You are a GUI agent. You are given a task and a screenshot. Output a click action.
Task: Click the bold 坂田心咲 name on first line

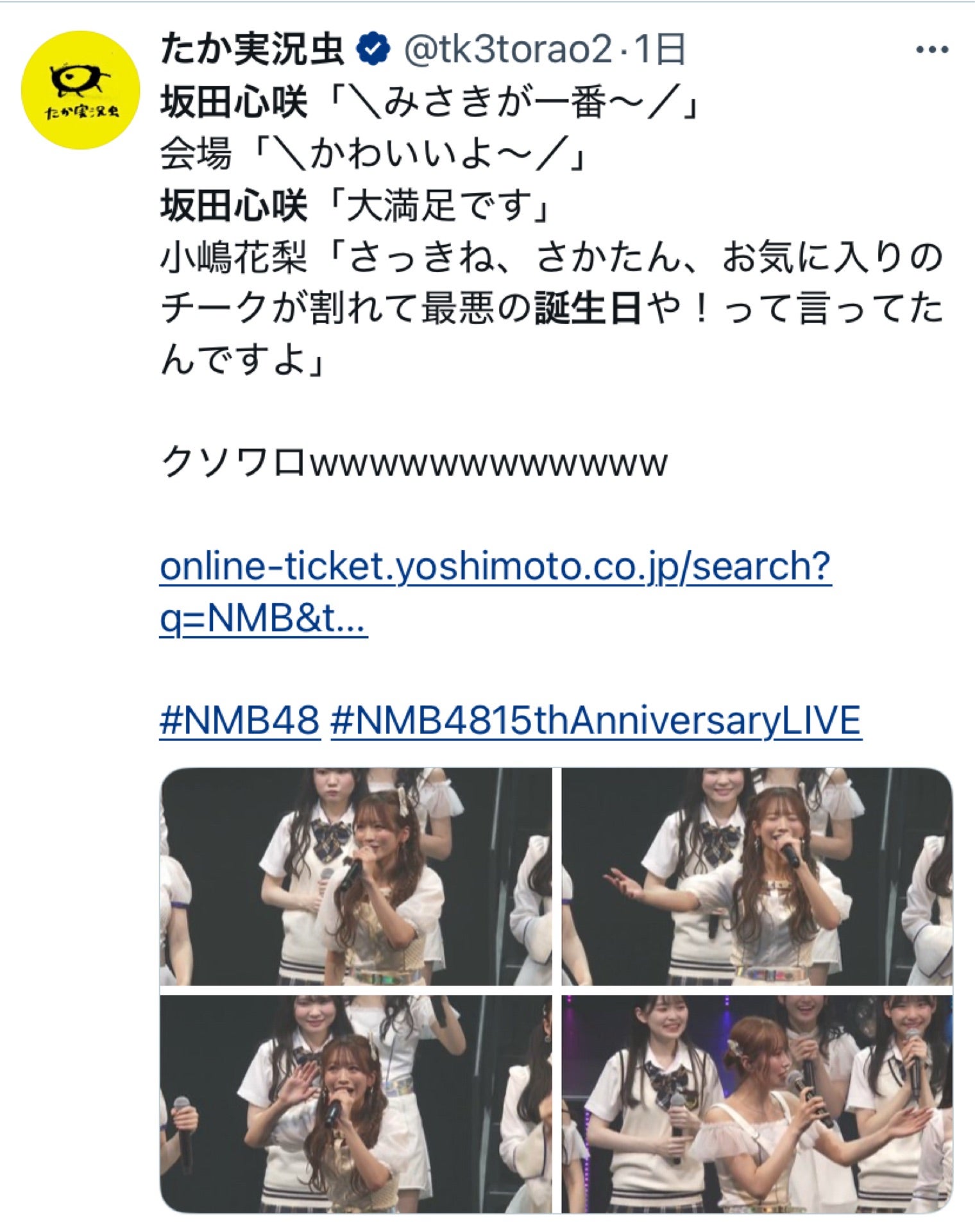[234, 102]
